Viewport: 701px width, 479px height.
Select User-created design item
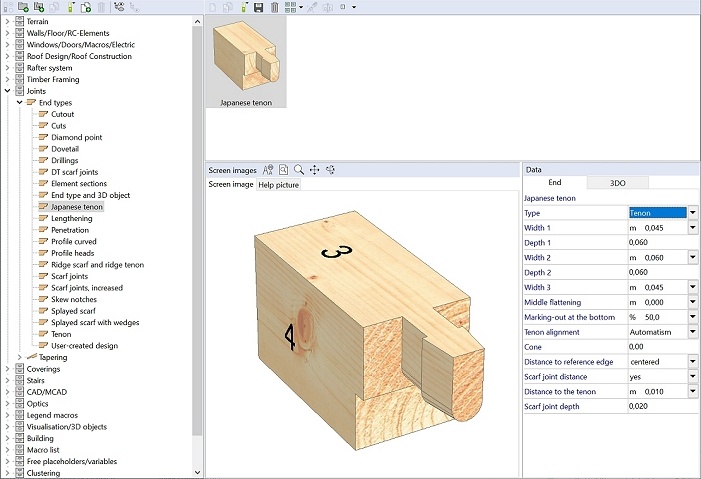pyautogui.click(x=84, y=346)
